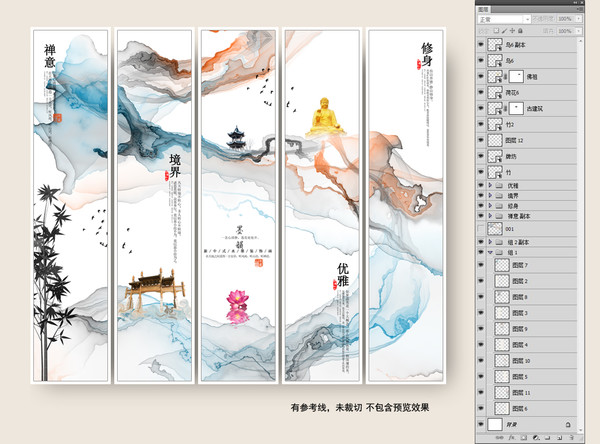Click the folder icon of group 优雅
The height and width of the screenshot is (444, 600).
(x=499, y=185)
